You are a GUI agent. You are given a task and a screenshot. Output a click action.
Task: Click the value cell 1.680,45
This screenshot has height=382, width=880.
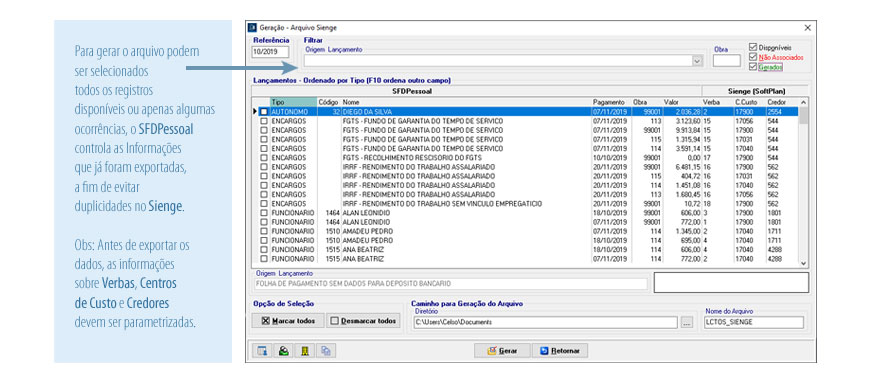682,195
